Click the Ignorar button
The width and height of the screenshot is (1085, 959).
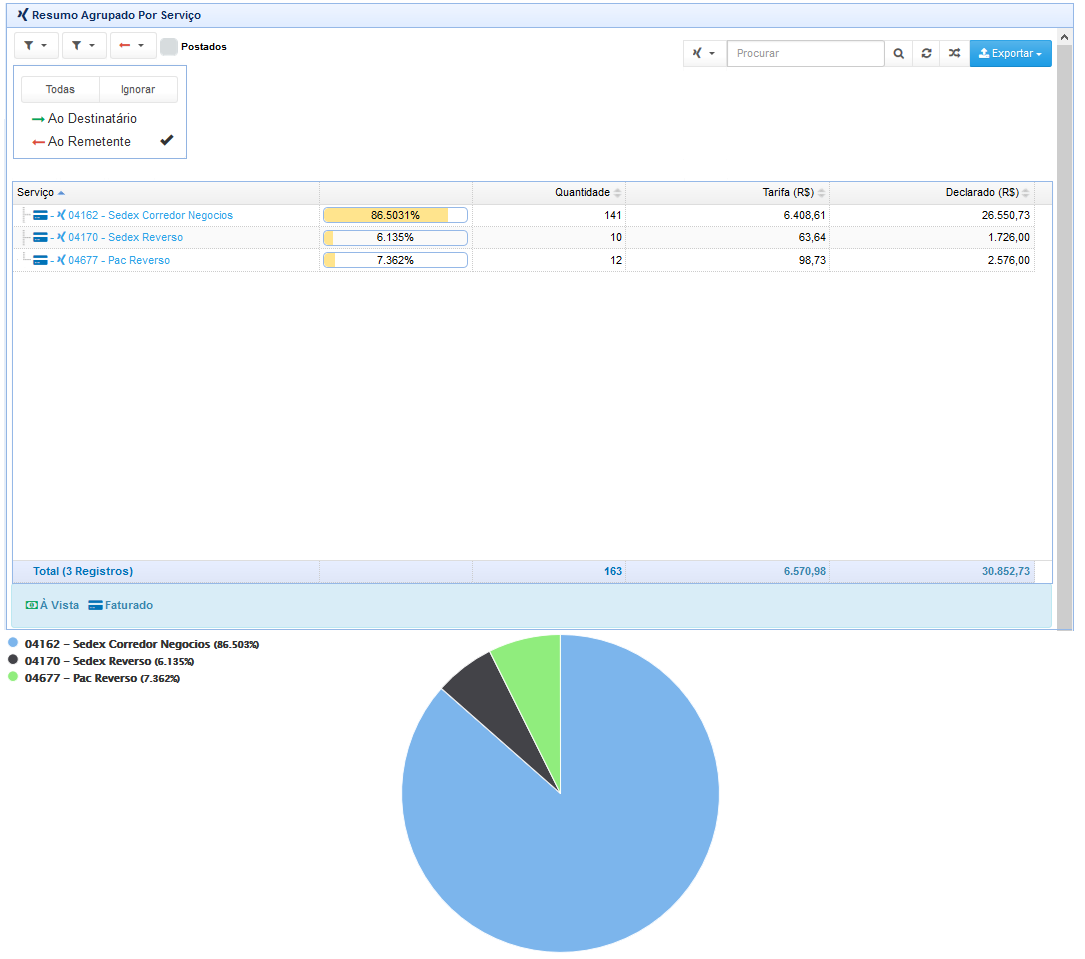[x=138, y=89]
